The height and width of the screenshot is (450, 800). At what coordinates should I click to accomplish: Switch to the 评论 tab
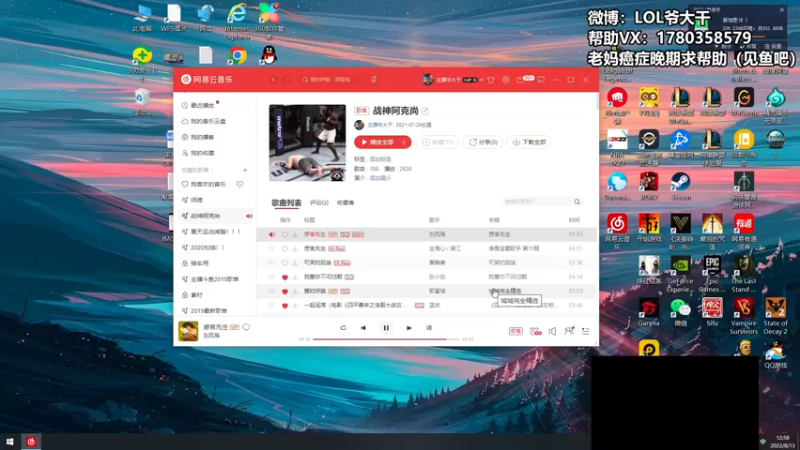tap(319, 203)
